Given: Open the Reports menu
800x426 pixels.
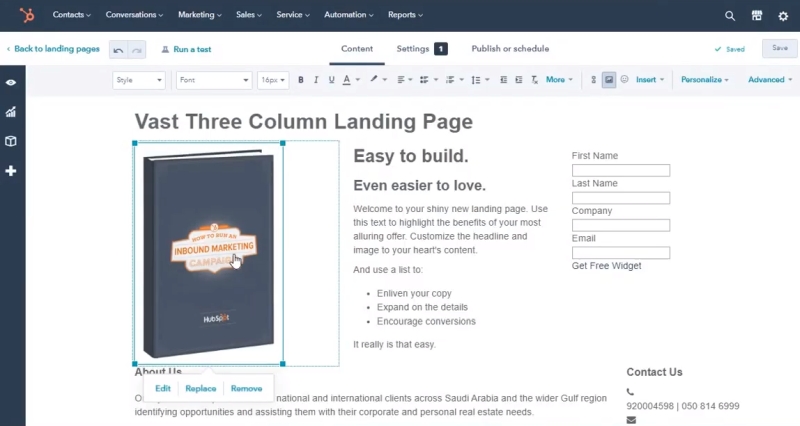Looking at the screenshot, I should tap(405, 15).
